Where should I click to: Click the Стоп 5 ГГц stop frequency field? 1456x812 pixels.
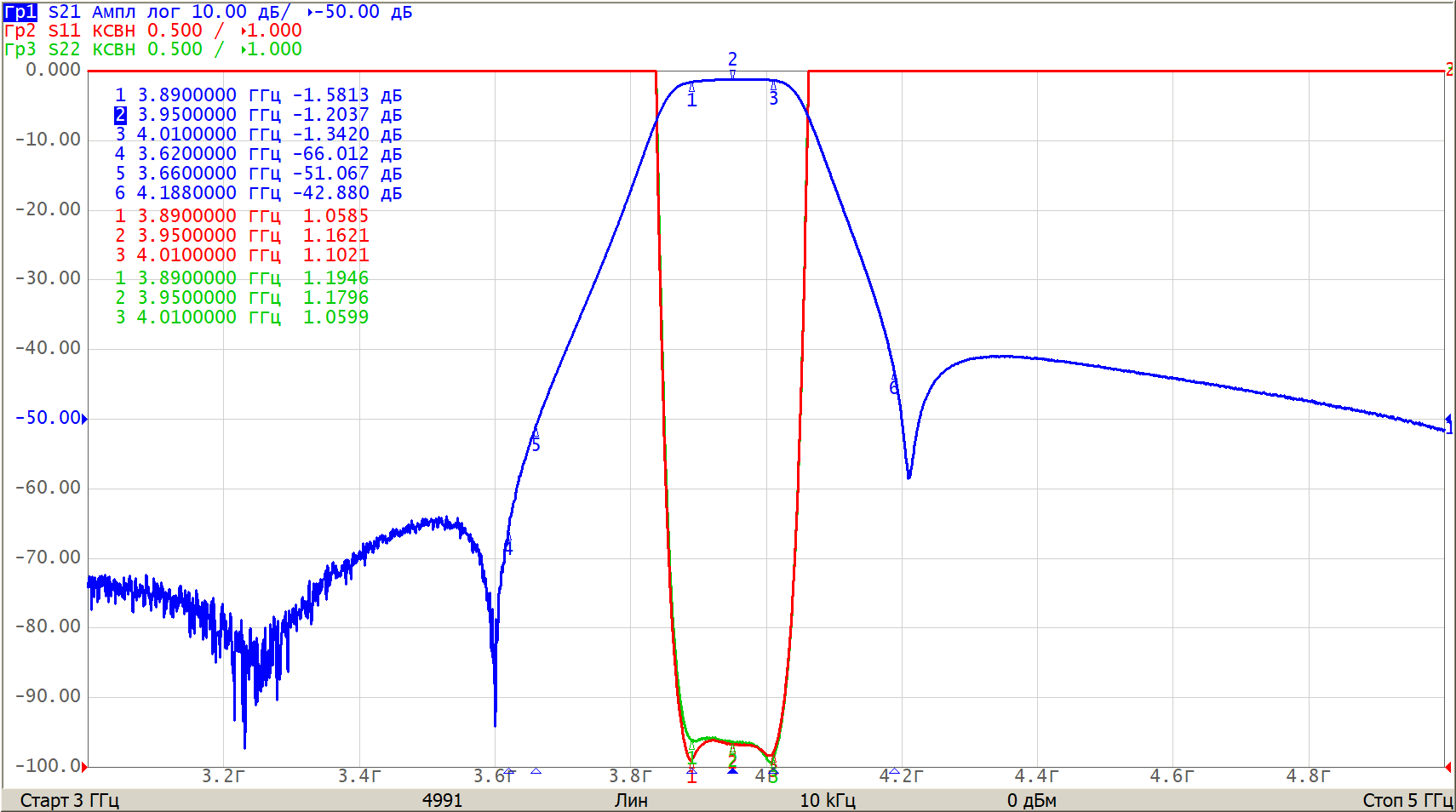[1407, 800]
